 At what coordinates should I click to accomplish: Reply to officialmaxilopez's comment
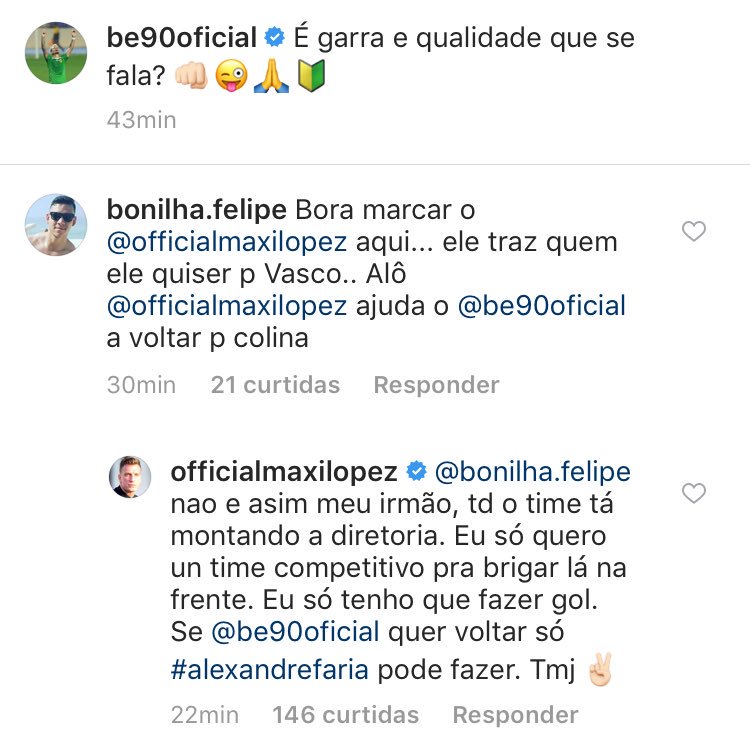coord(515,715)
